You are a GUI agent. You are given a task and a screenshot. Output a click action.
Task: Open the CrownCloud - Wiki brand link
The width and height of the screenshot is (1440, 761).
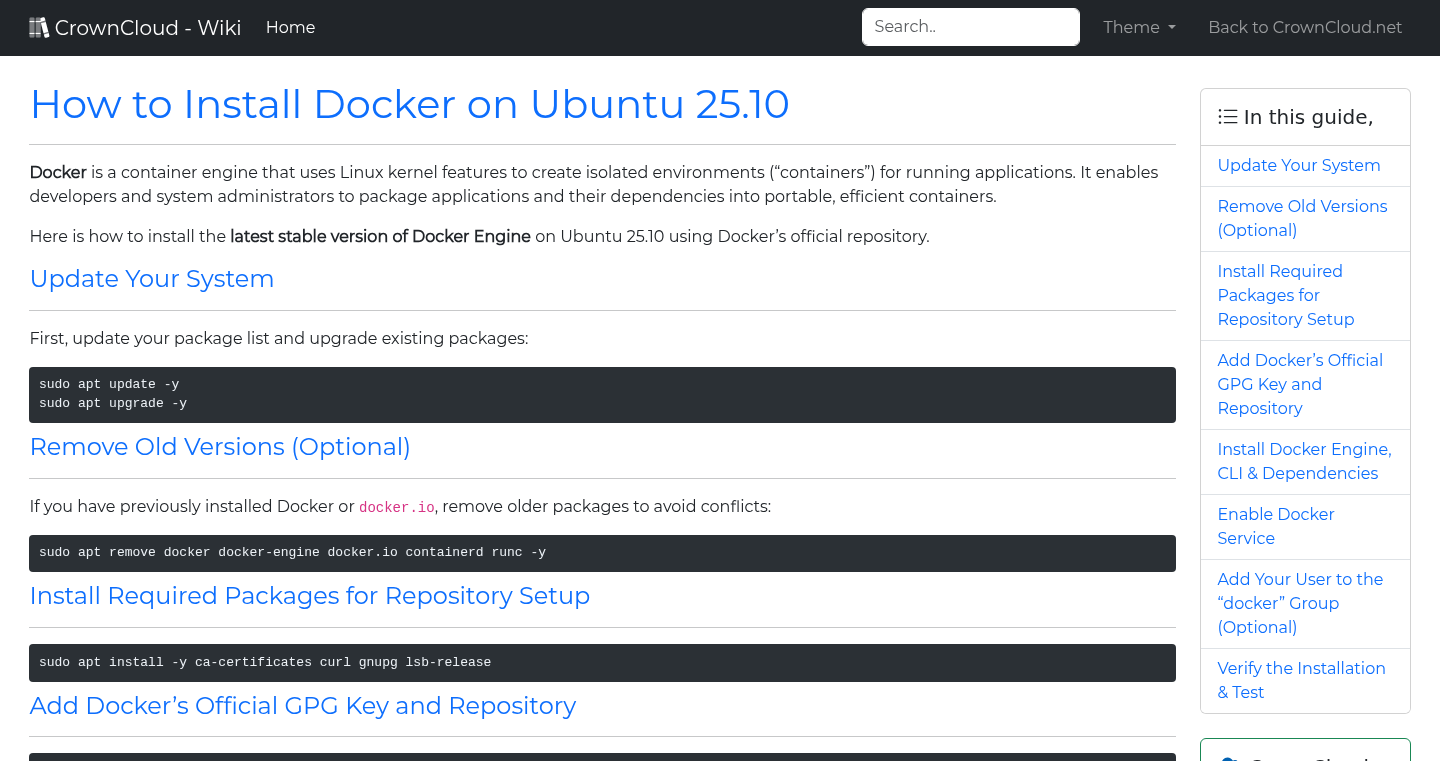click(x=147, y=27)
